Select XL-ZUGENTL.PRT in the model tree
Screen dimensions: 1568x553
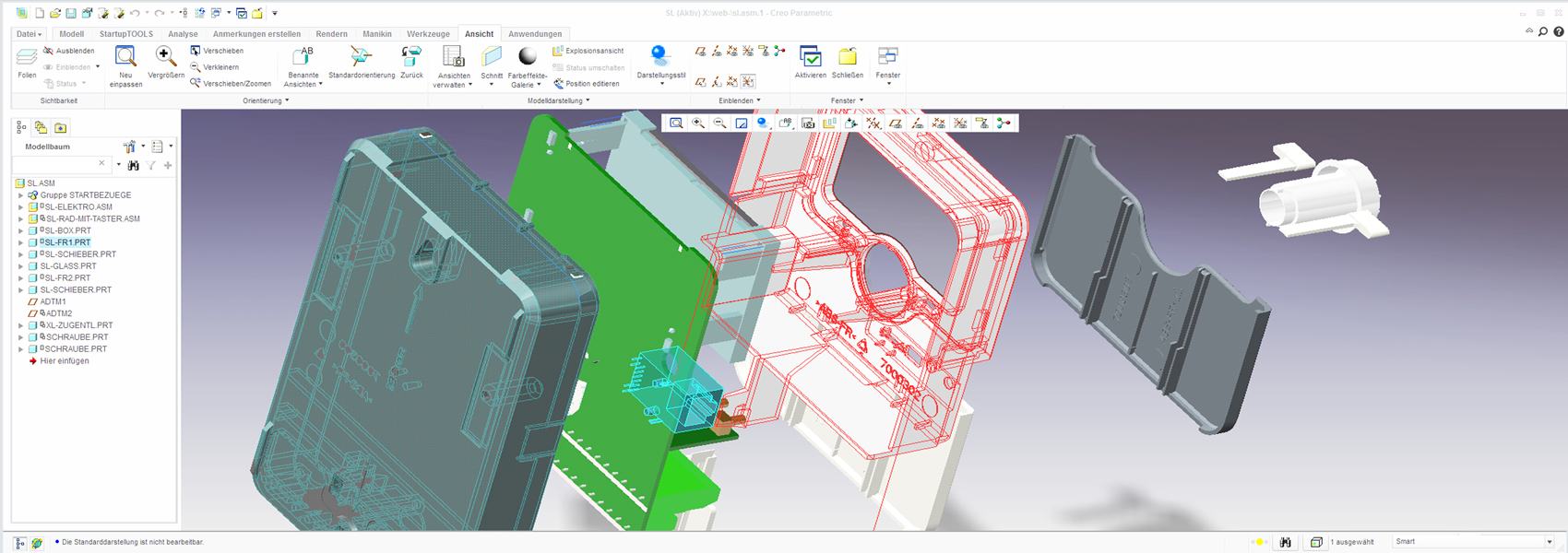click(79, 325)
